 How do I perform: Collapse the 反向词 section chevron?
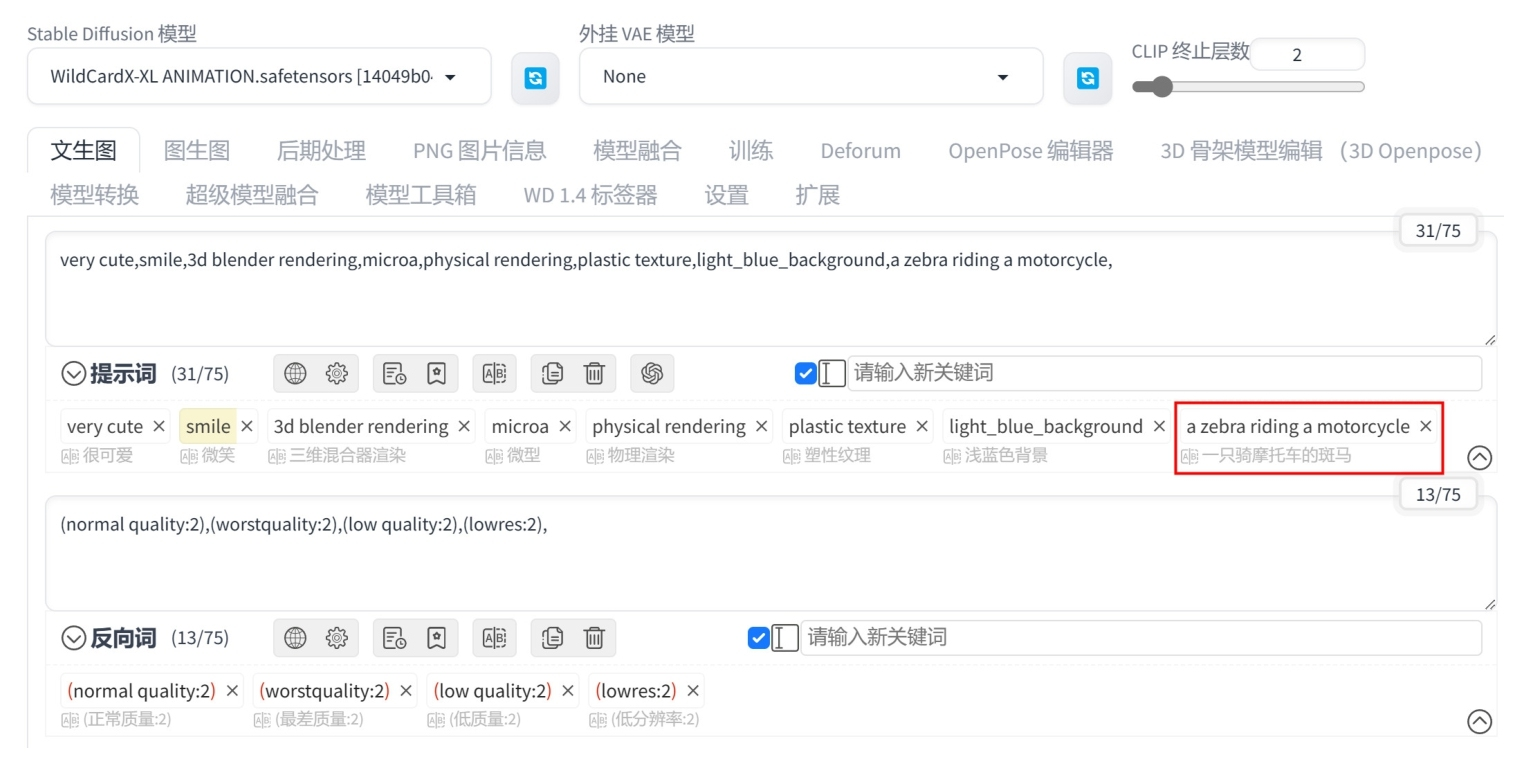pos(74,637)
